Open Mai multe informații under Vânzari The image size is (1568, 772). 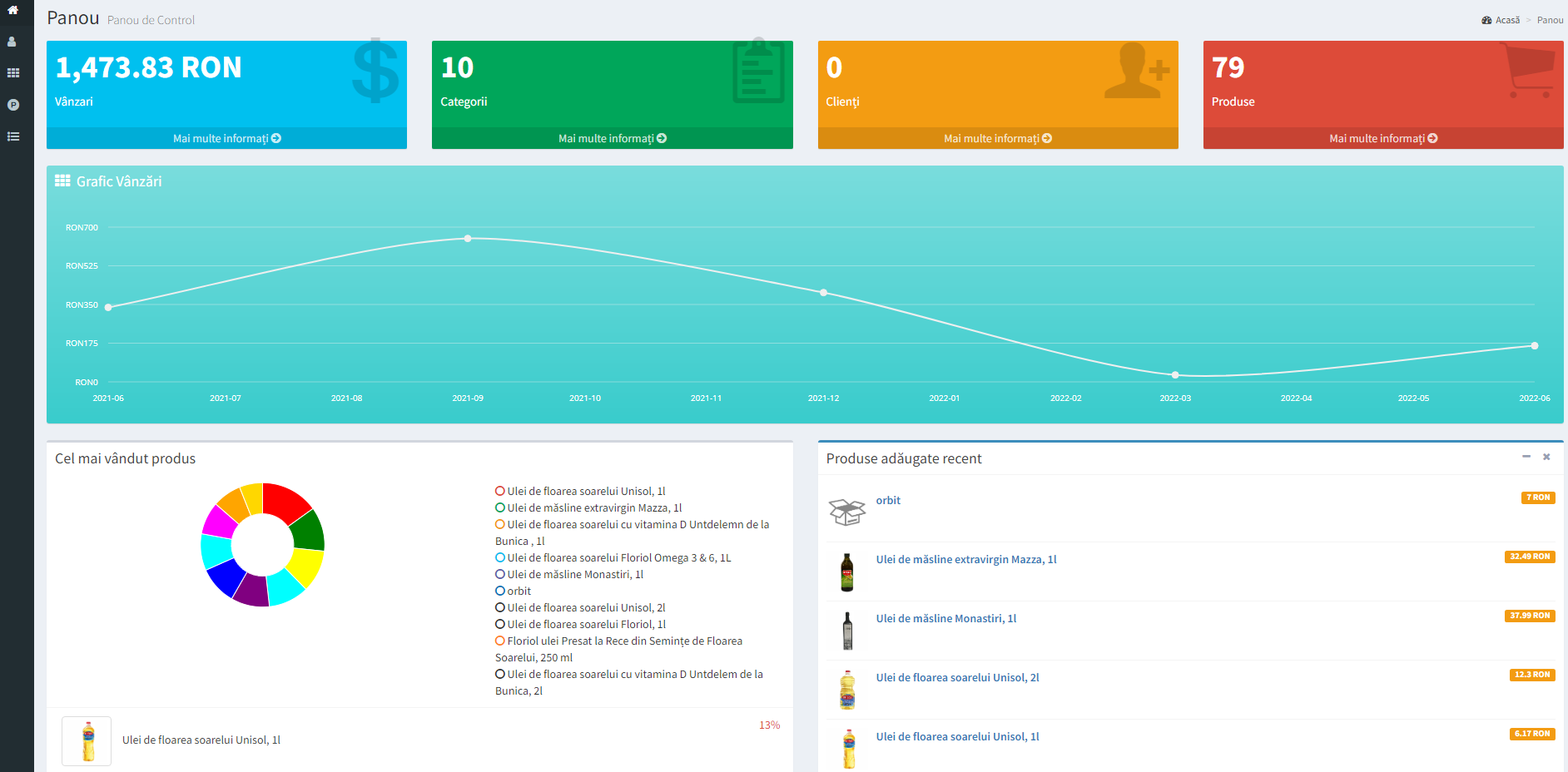point(226,138)
